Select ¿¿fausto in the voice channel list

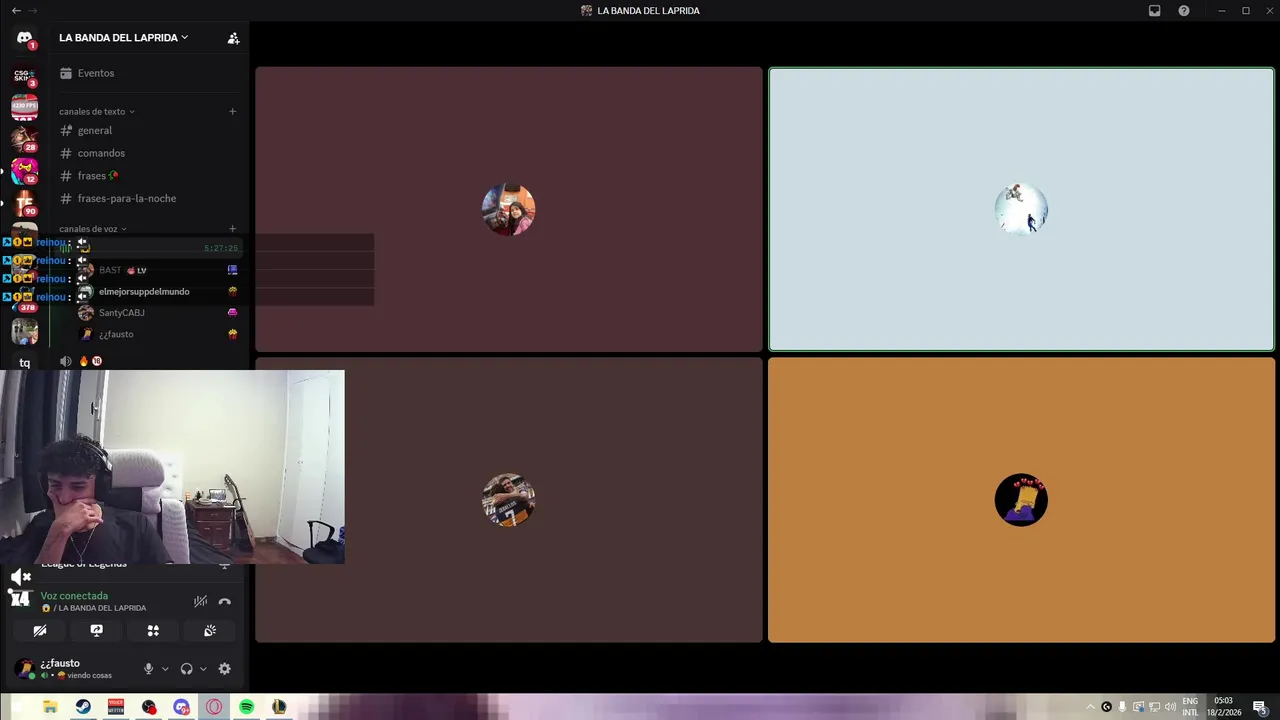(158, 334)
